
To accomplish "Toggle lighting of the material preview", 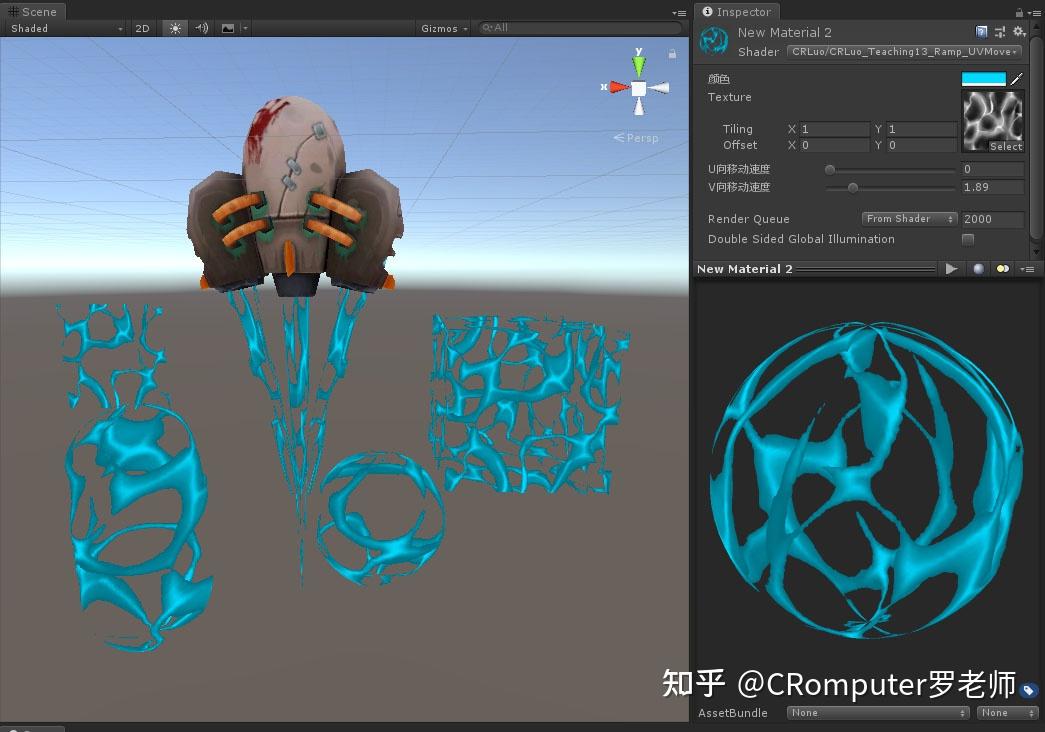I will [1002, 268].
